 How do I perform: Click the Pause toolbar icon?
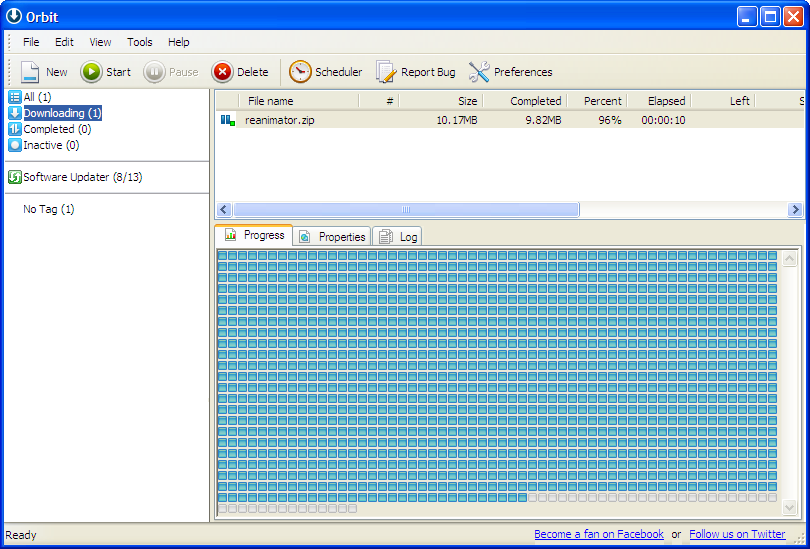point(154,72)
